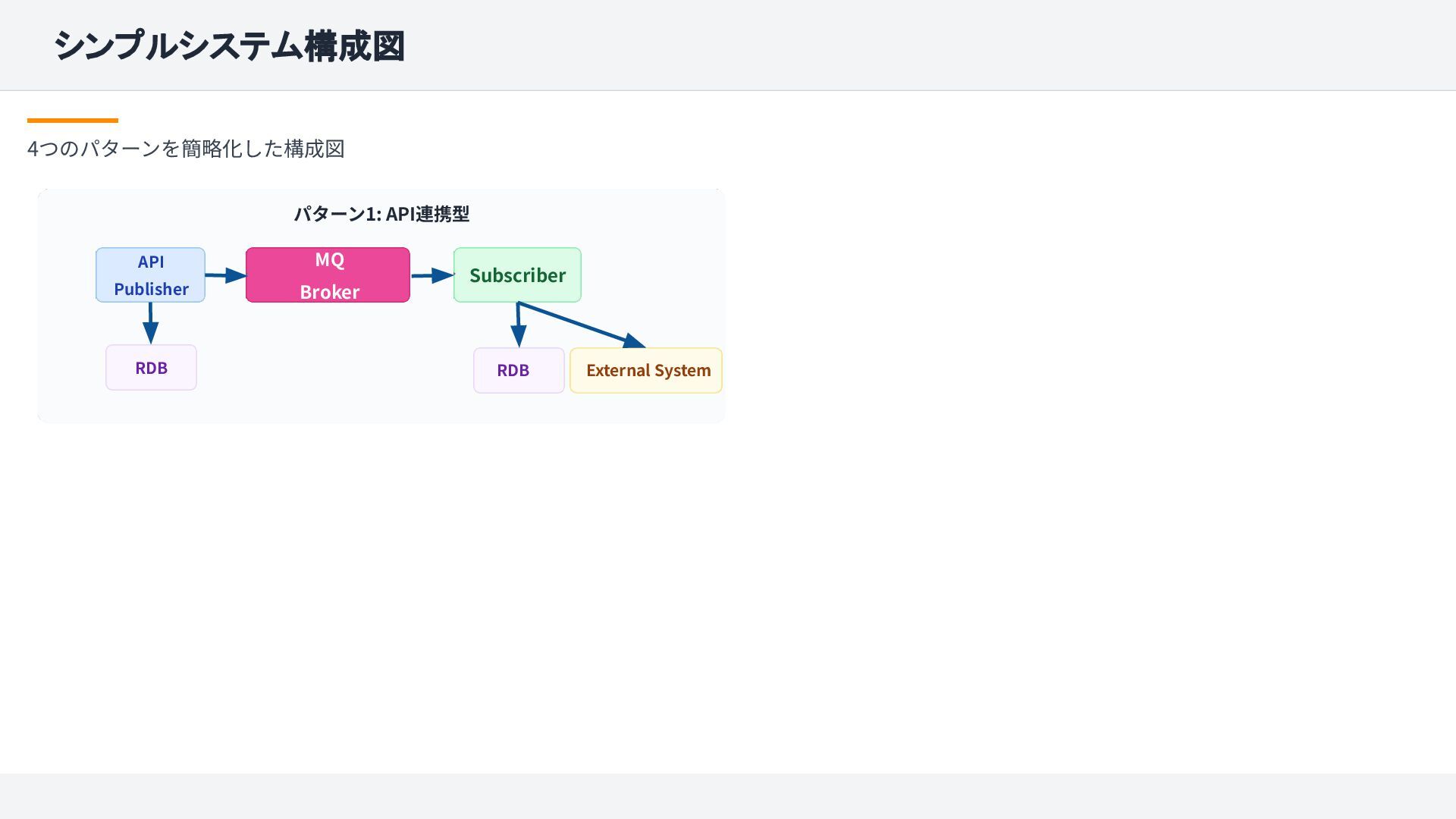The image size is (1456, 819).
Task: Click the RDB box below API Publisher
Action: point(151,368)
